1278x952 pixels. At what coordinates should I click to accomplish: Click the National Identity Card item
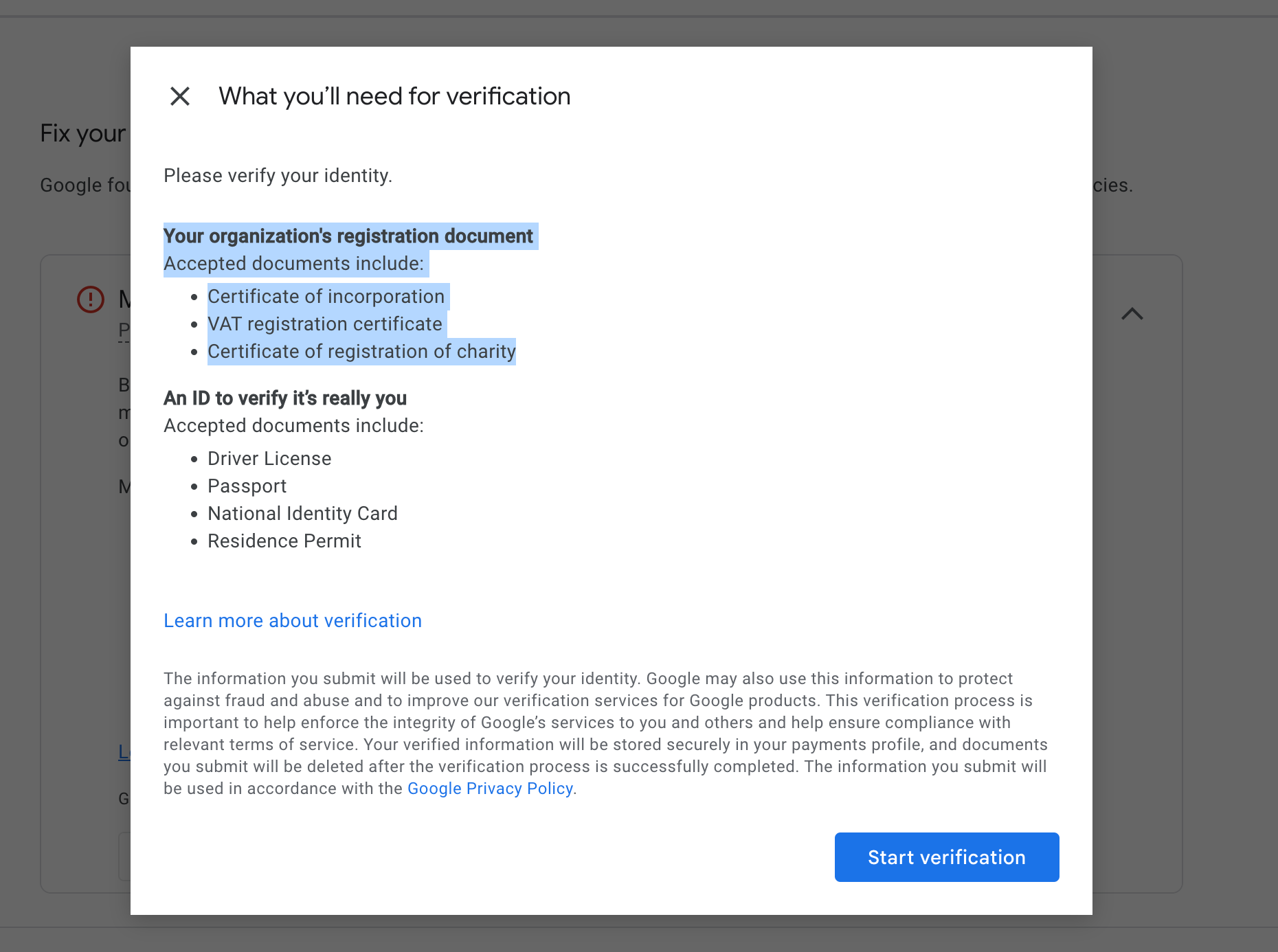(302, 514)
